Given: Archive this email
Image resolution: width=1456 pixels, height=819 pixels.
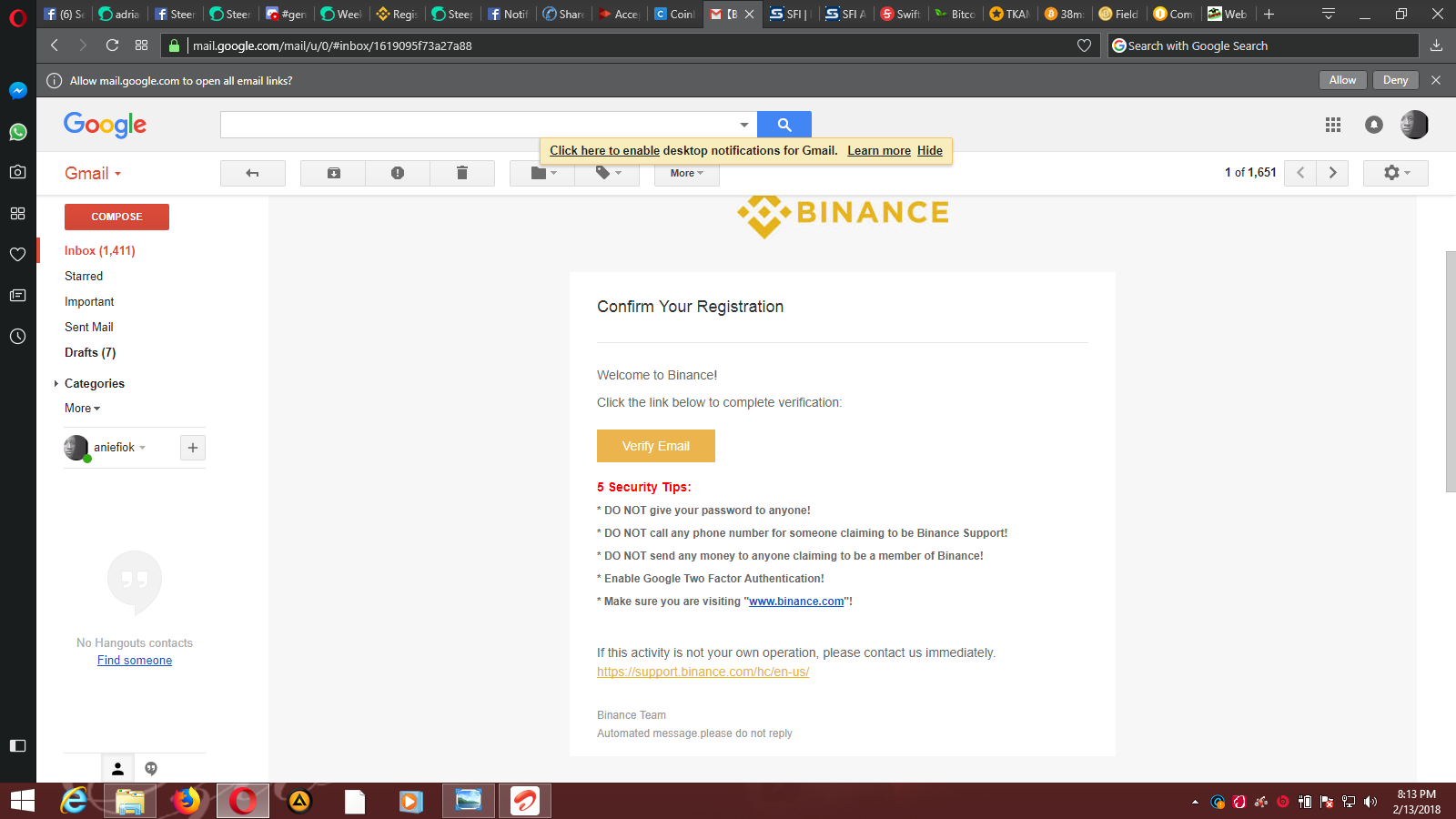Looking at the screenshot, I should point(333,173).
